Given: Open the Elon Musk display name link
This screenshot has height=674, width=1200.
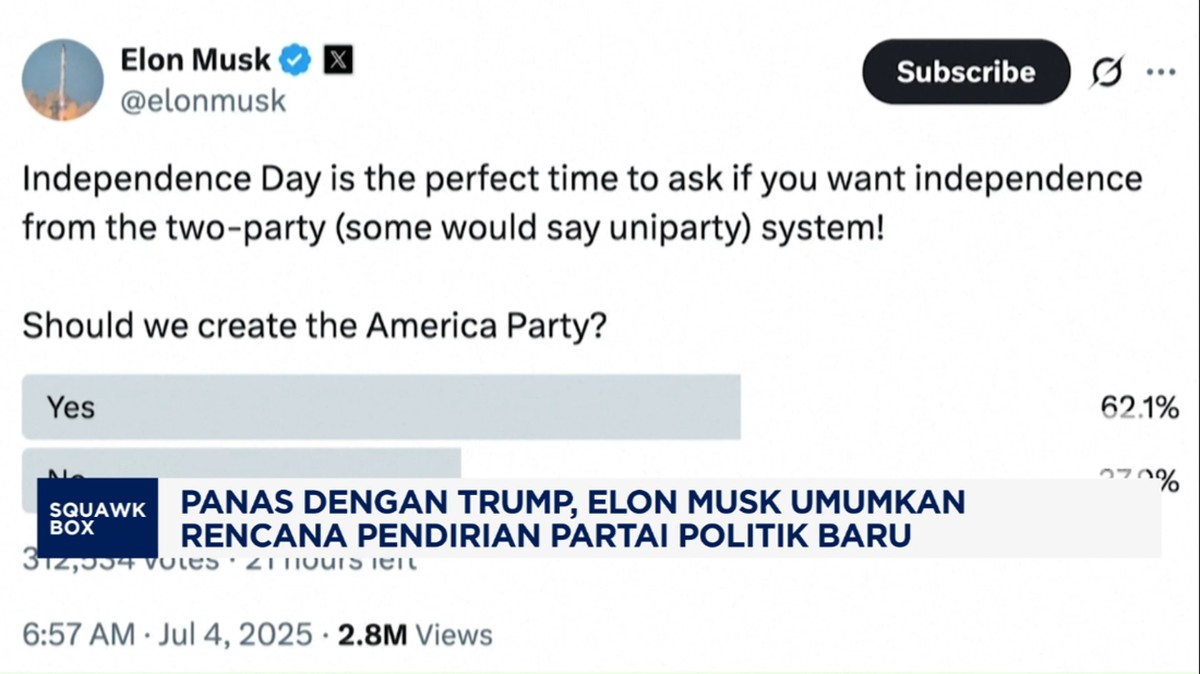Looking at the screenshot, I should coord(195,60).
